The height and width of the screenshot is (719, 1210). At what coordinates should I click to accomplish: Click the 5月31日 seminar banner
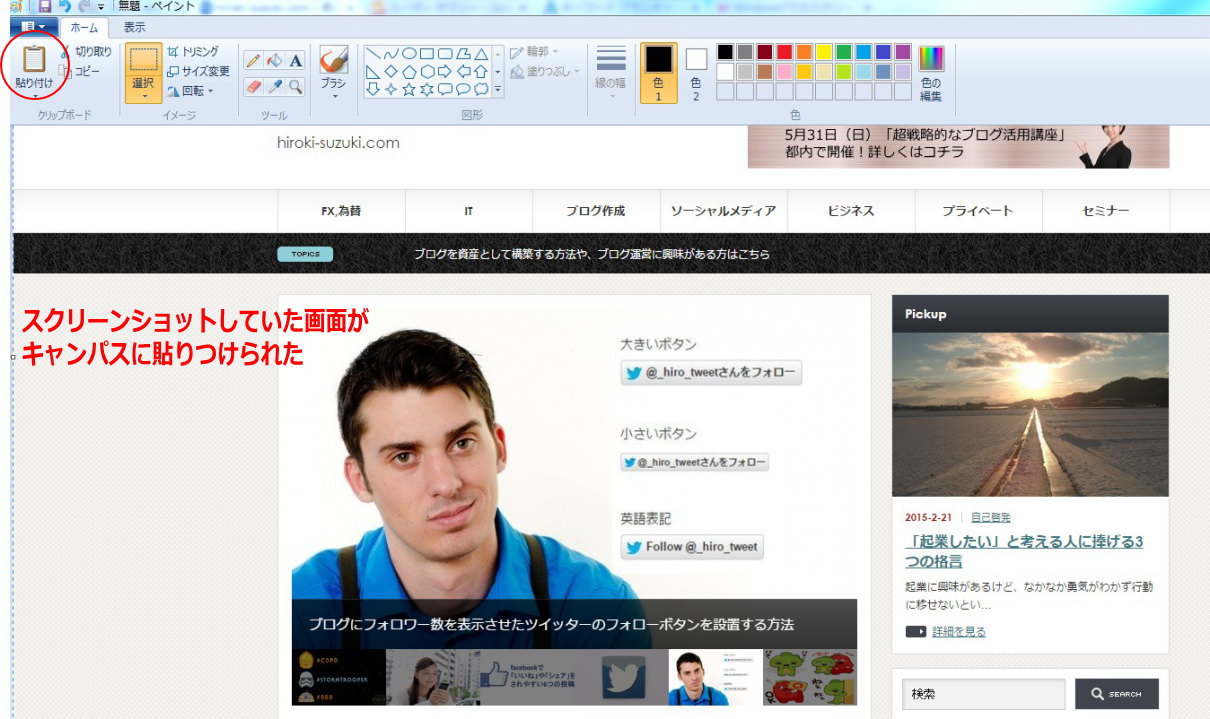[958, 146]
